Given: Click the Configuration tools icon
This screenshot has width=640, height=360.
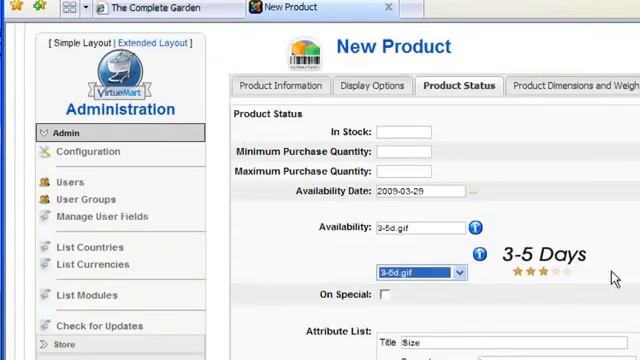Looking at the screenshot, I should [x=45, y=152].
